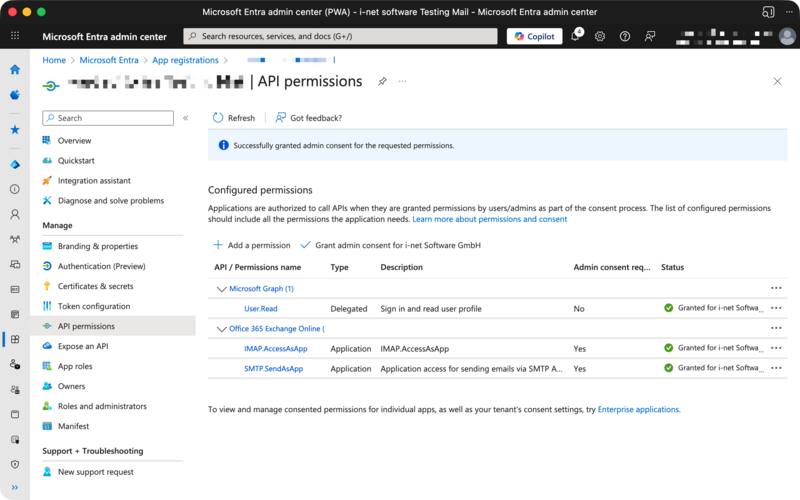Grant admin consent for i-net Software GmbH
This screenshot has height=500, width=800.
coord(390,245)
